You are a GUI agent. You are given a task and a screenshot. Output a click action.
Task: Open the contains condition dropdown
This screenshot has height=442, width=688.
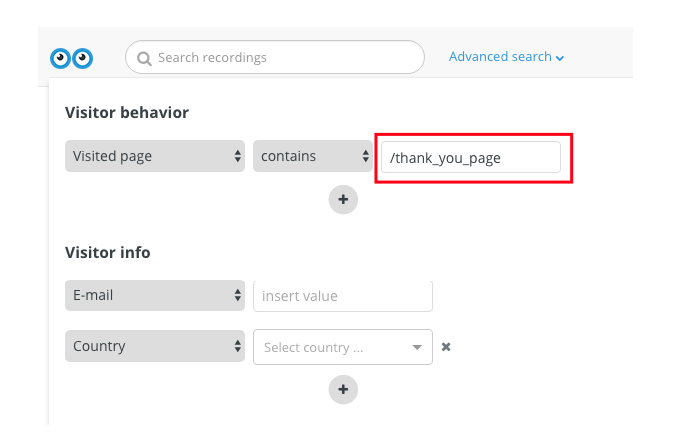point(313,156)
